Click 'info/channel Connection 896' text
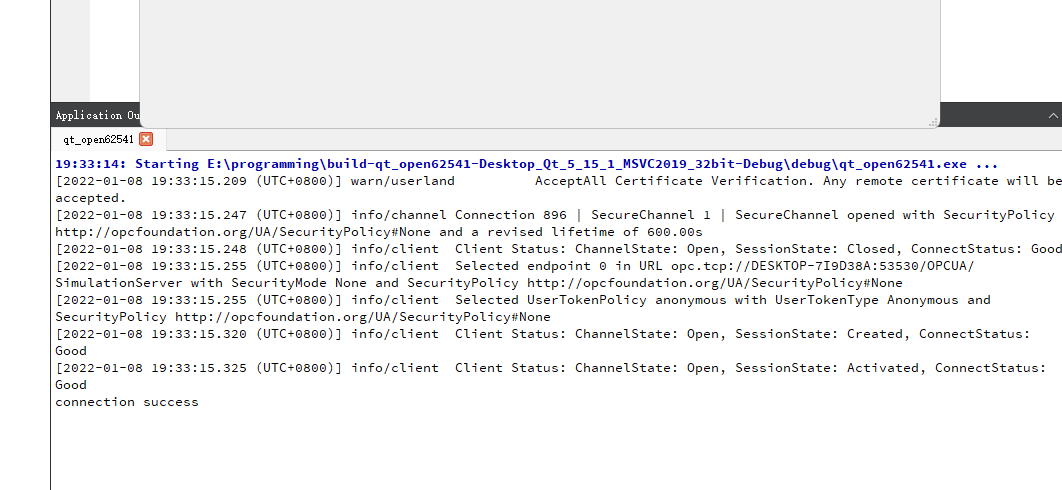The width and height of the screenshot is (1062, 490). [459, 215]
